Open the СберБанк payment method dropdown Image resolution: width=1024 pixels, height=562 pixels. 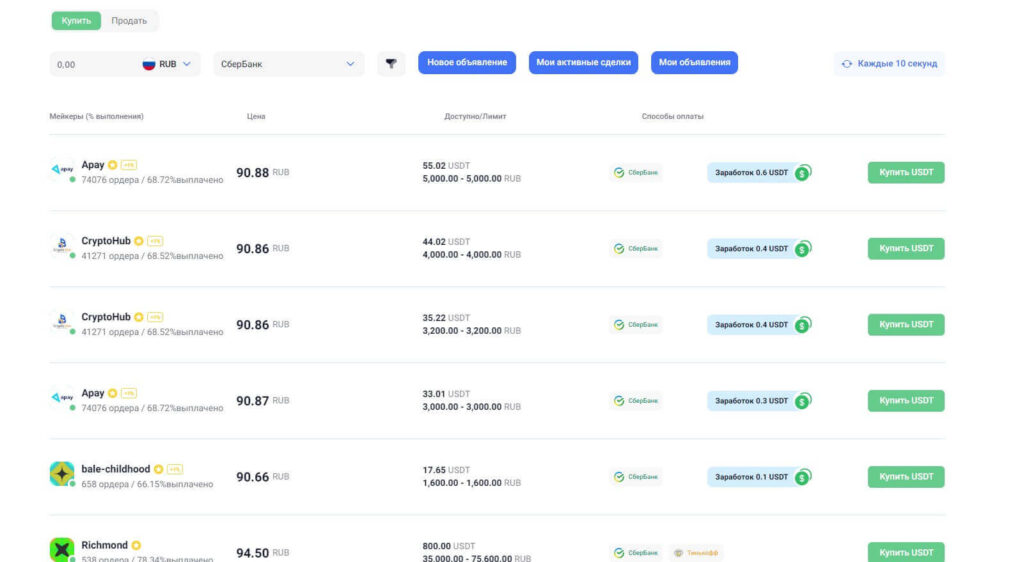(x=288, y=64)
